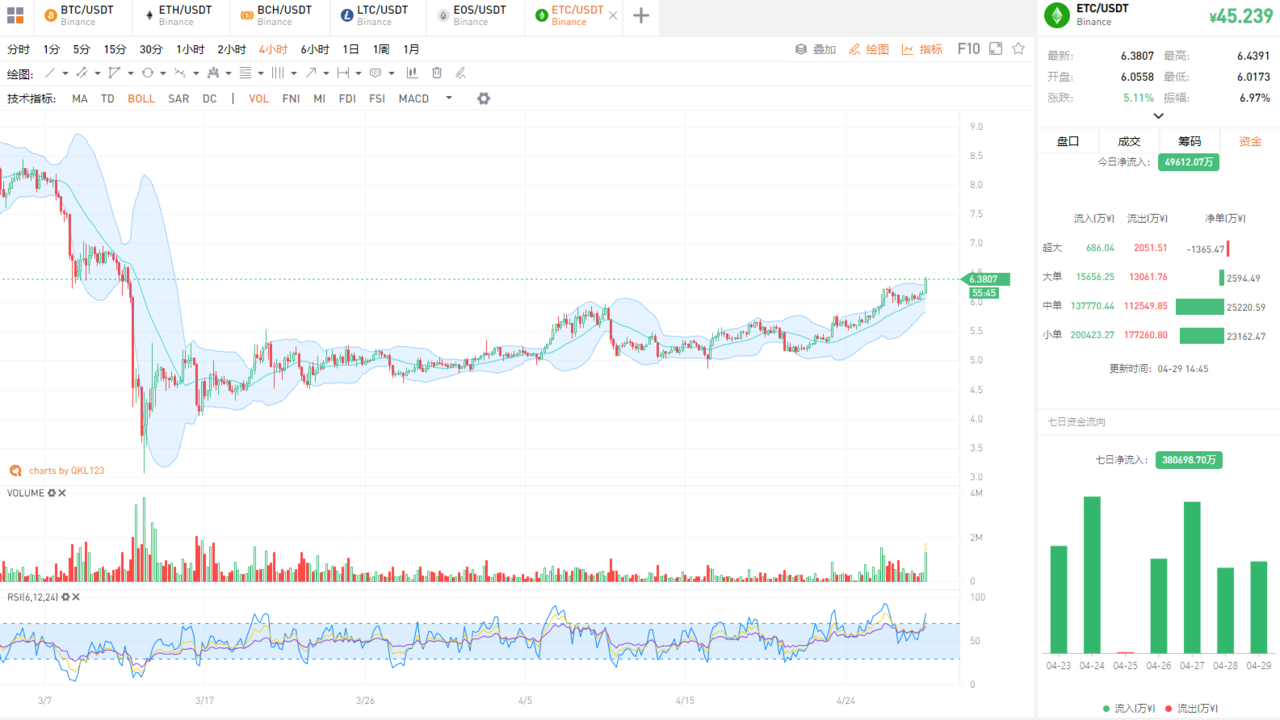
Task: Select the vertical lines cycle tool
Action: coord(278,73)
